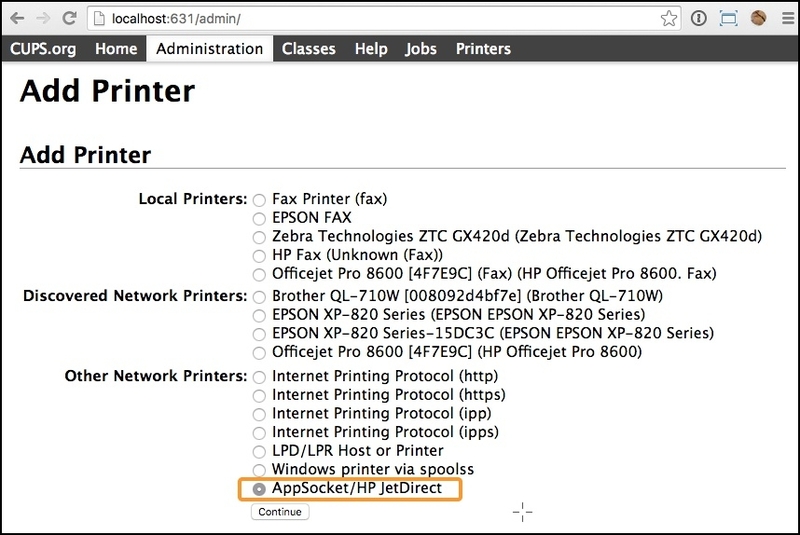Open the Printers tab

(x=483, y=49)
